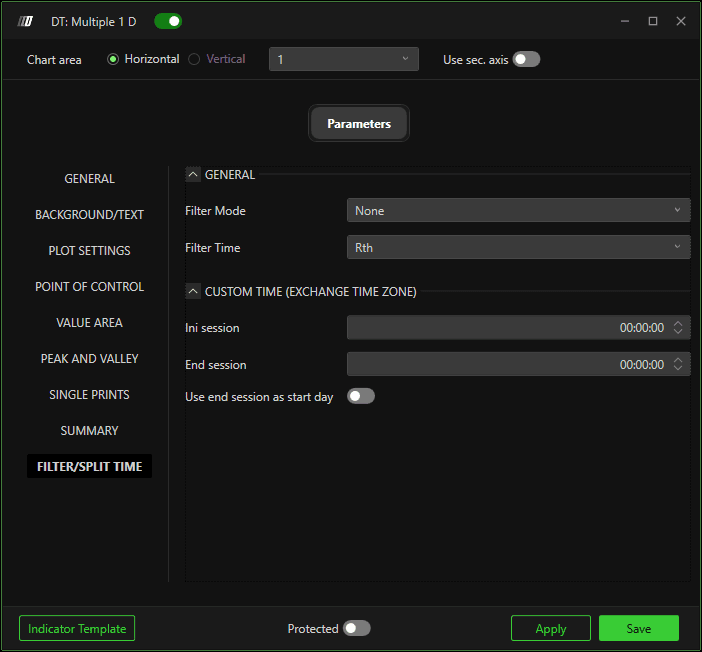Screen dimensions: 702x652
Task: Open the PEAK AND VALLEY tab
Action: point(90,359)
